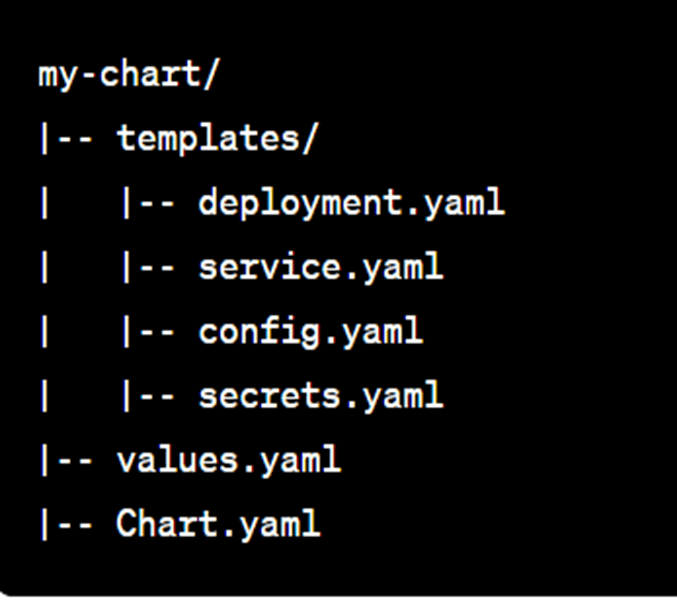Select the service.yaml file line
The width and height of the screenshot is (677, 605).
320,267
